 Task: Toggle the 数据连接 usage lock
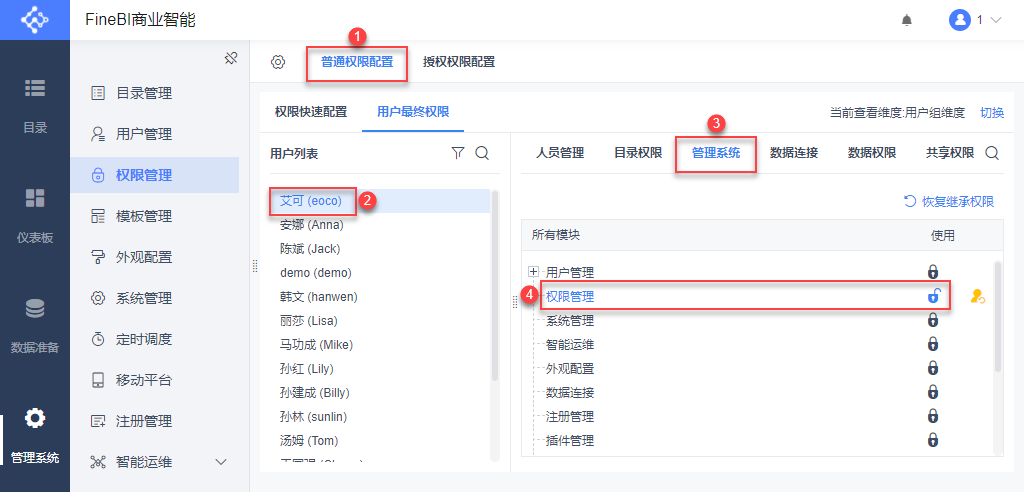(933, 392)
